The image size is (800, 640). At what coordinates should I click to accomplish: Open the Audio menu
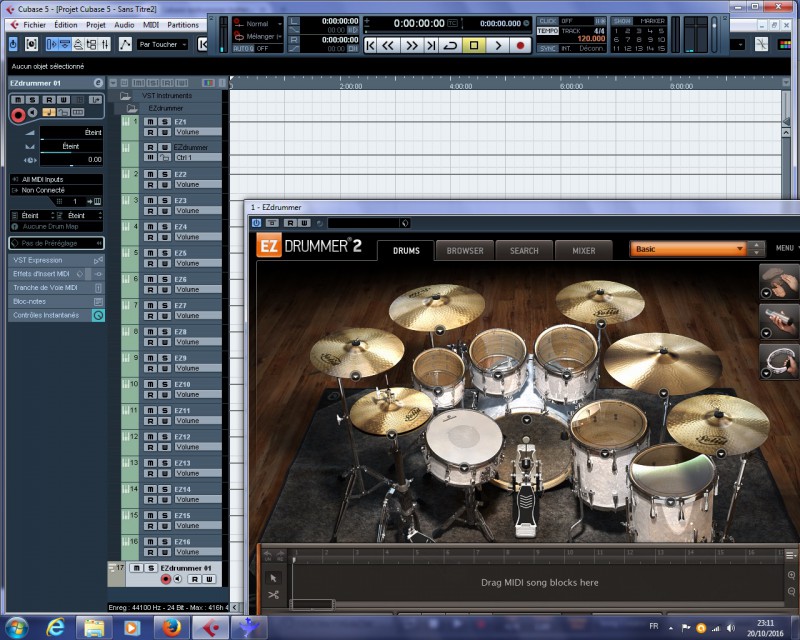(x=124, y=24)
